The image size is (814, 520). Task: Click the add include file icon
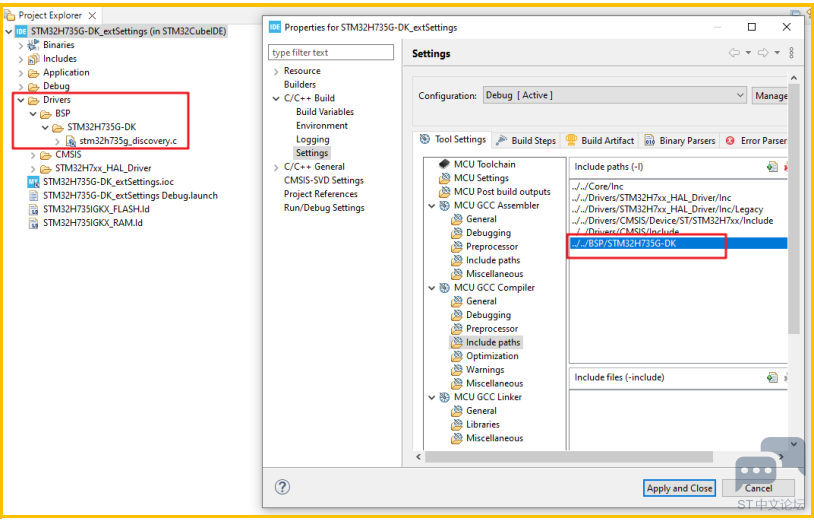[x=772, y=377]
